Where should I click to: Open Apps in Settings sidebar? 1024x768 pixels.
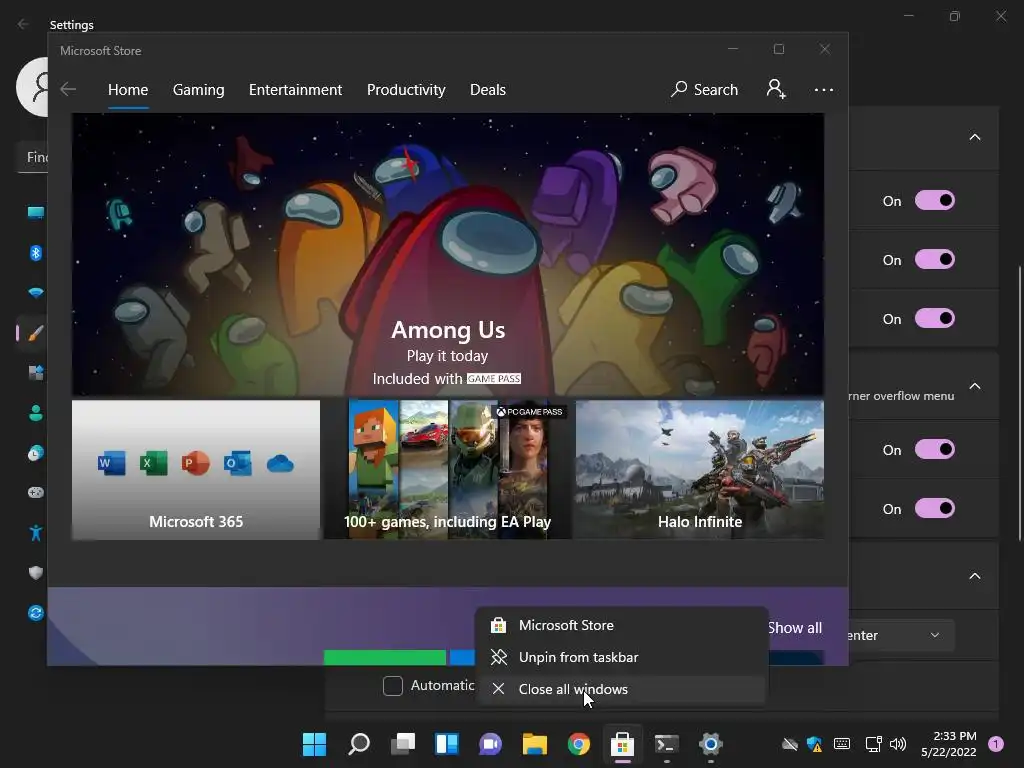(36, 373)
